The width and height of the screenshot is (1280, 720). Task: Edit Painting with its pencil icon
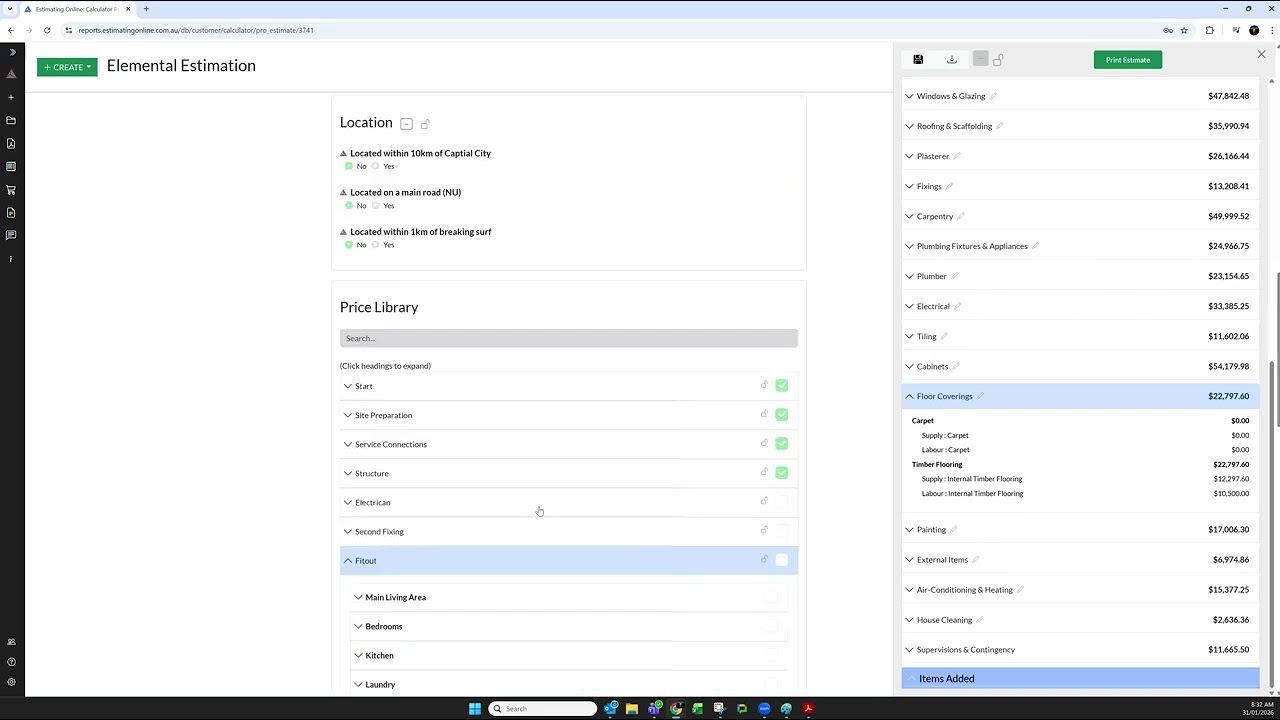953,530
